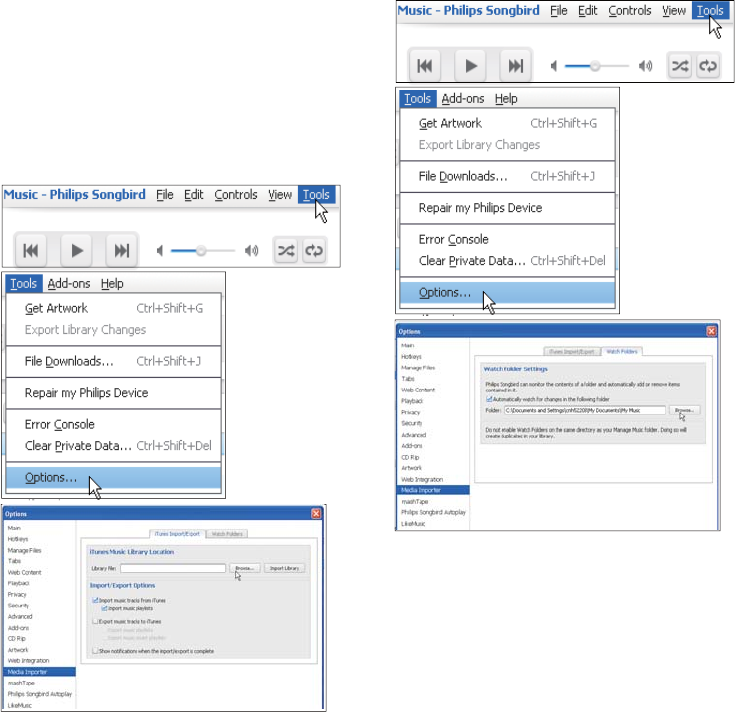The height and width of the screenshot is (712, 735).
Task: Toggle Shuffle in the right-hand Songbird player
Action: (680, 66)
